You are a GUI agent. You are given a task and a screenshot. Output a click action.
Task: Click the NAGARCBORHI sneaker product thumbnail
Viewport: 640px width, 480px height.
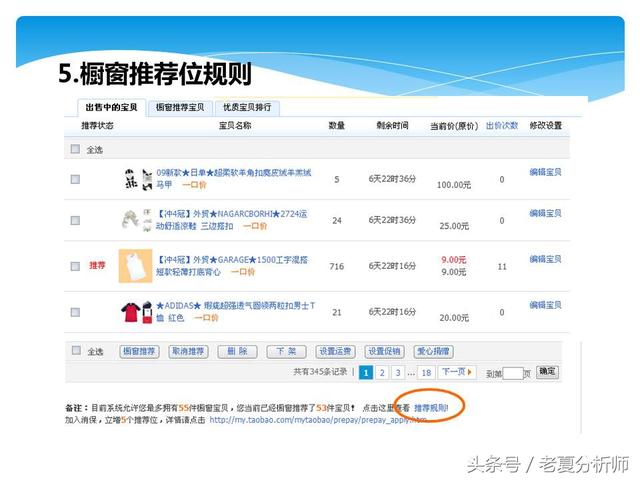136,220
